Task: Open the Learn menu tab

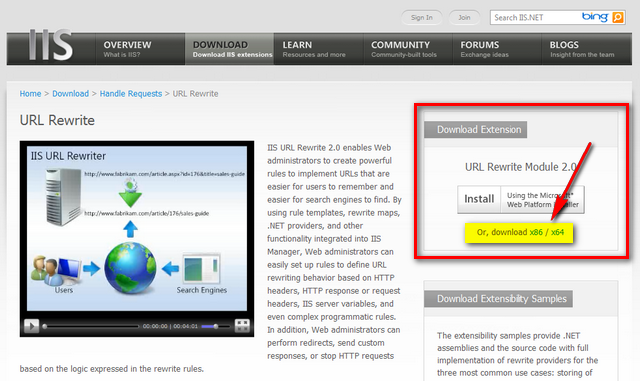Action: coord(319,49)
